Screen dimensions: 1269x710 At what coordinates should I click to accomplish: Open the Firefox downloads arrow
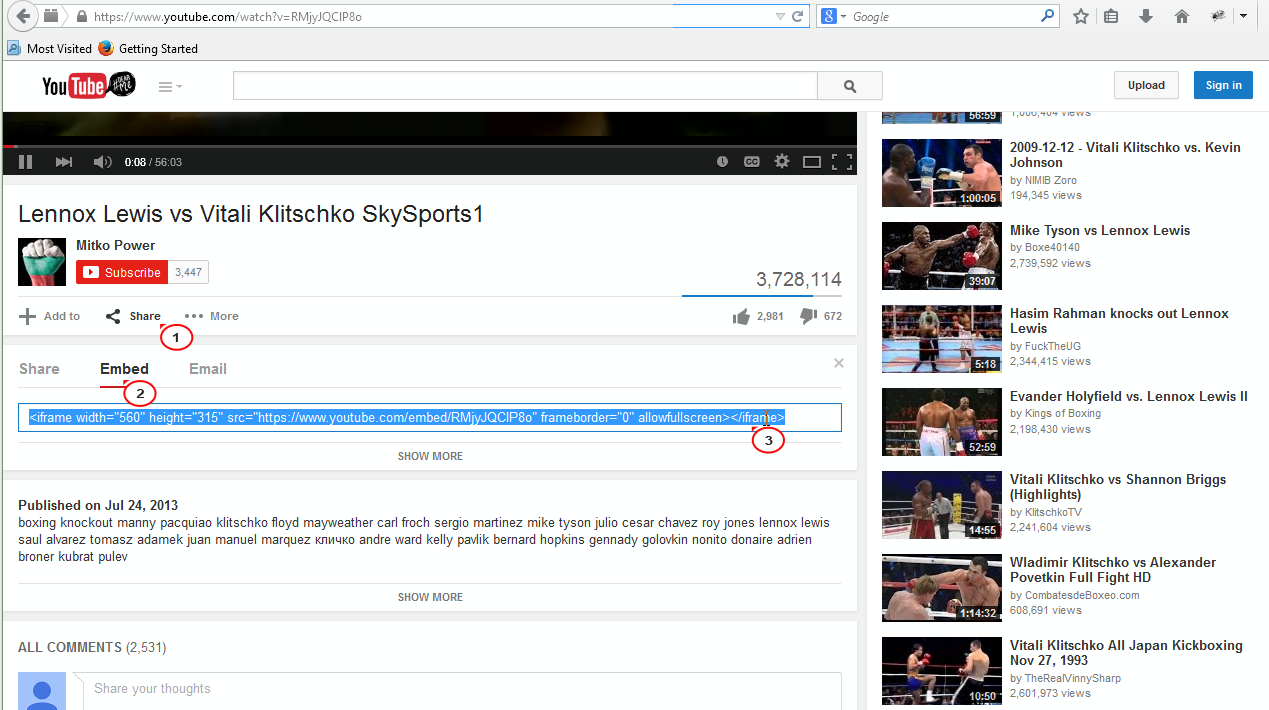point(1146,16)
